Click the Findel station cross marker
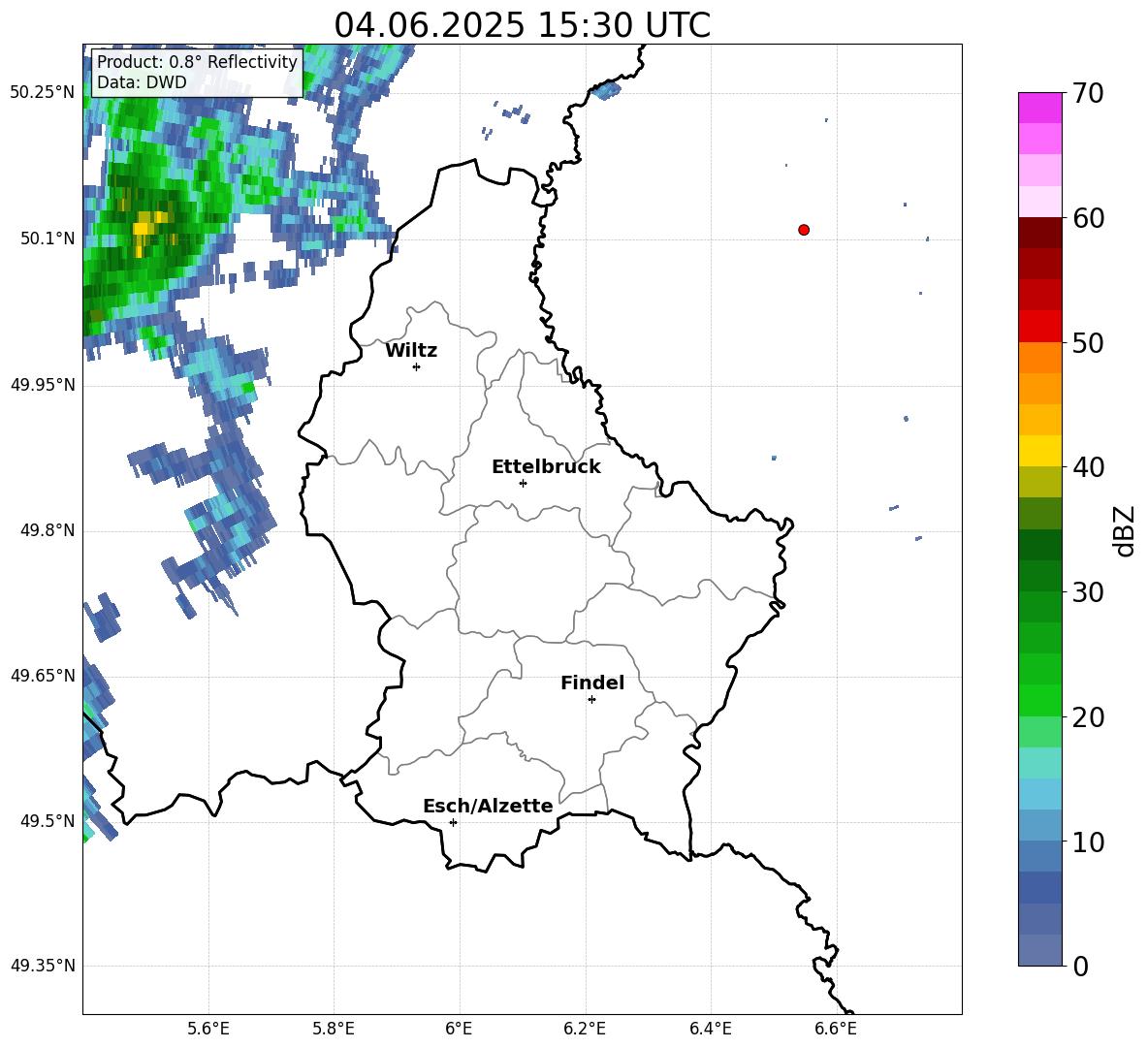This screenshot has height=1048, width=1148. [x=591, y=700]
